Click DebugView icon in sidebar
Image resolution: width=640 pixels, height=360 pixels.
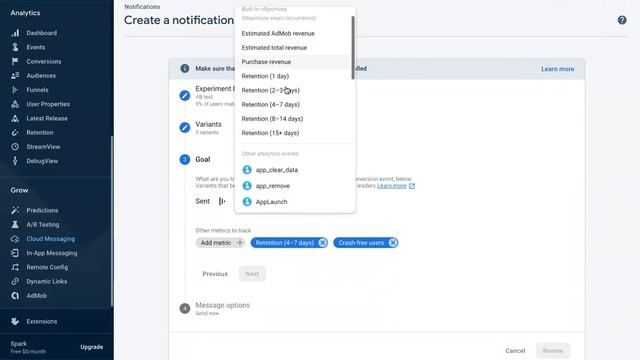pyautogui.click(x=15, y=161)
